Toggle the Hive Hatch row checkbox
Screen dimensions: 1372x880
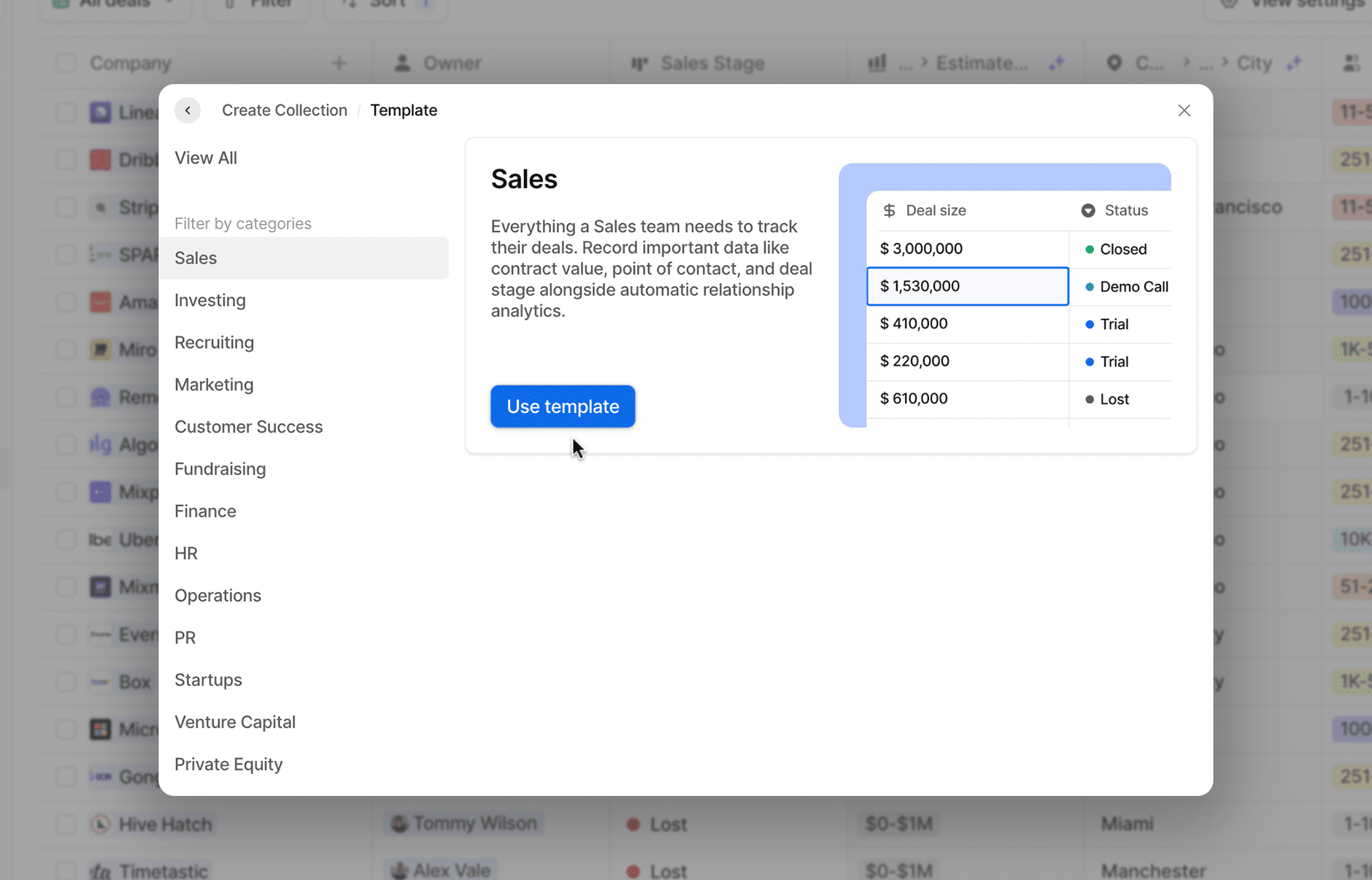coord(66,825)
